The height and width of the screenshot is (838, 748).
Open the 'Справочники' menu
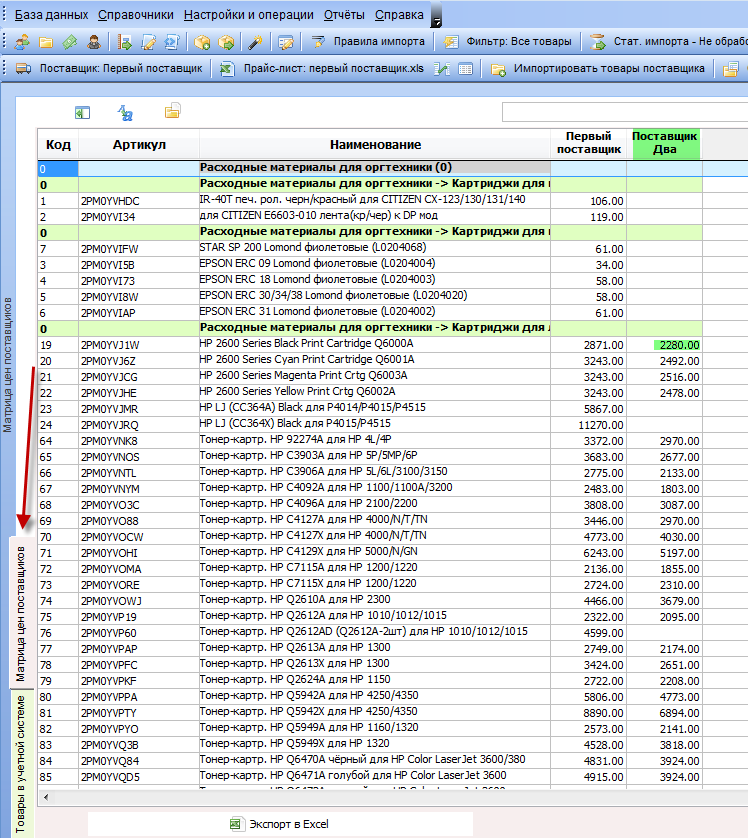pos(136,15)
